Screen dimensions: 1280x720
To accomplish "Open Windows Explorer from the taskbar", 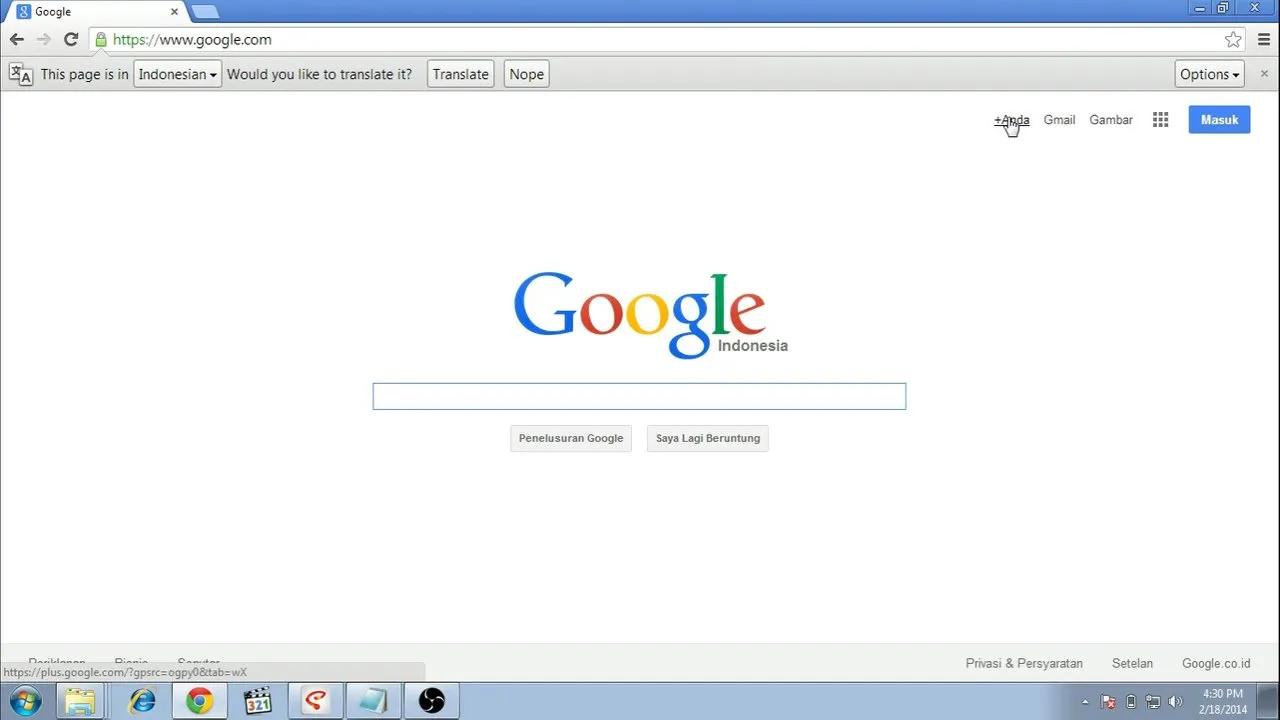I will click(x=80, y=701).
